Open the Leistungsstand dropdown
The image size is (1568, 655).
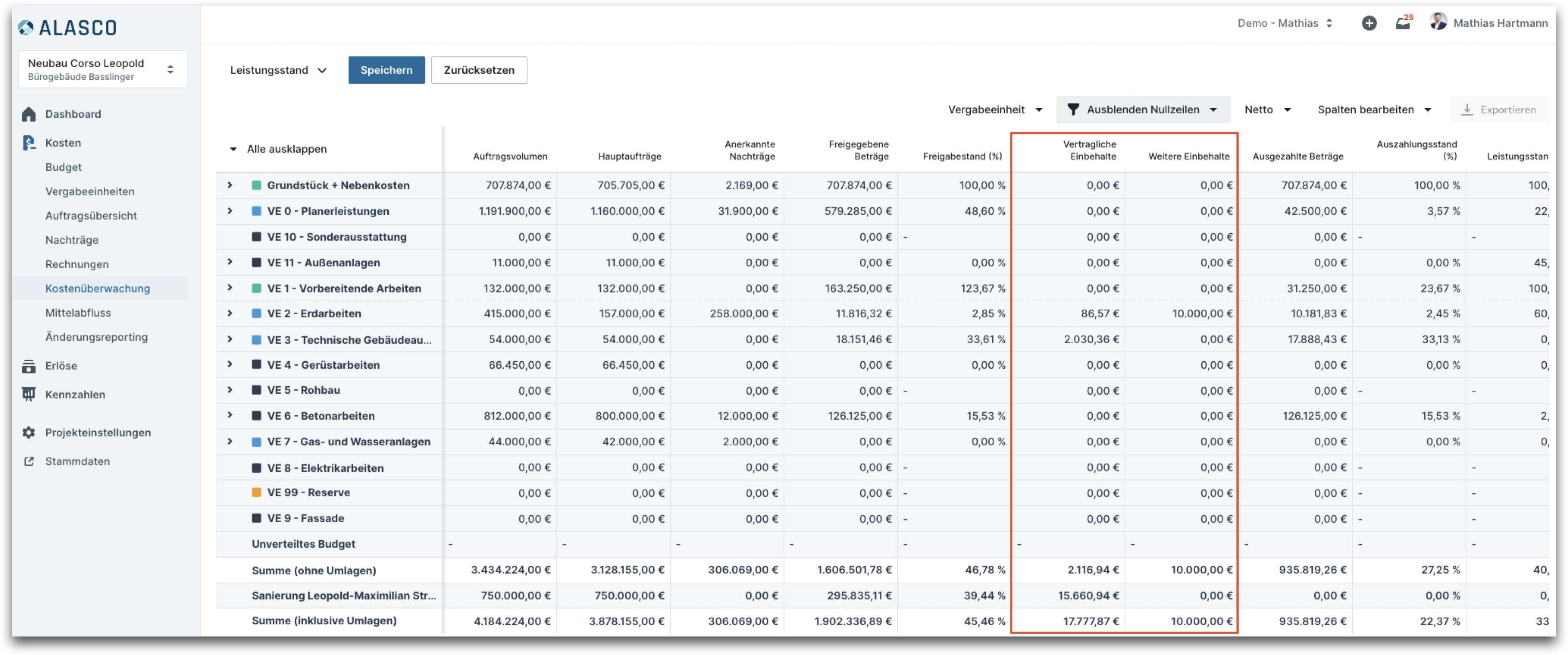[278, 70]
